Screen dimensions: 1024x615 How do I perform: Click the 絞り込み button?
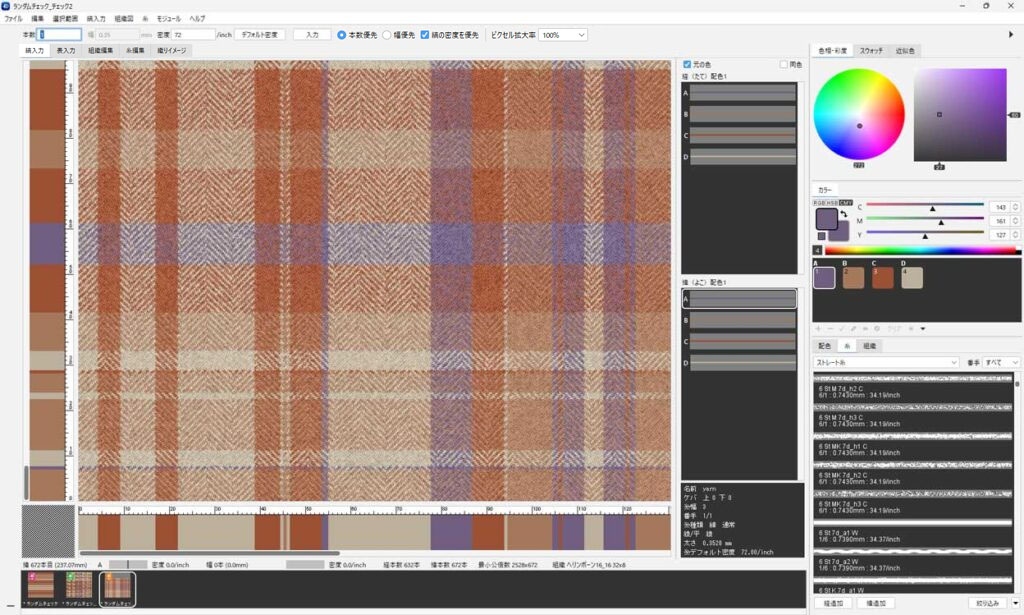[x=987, y=603]
